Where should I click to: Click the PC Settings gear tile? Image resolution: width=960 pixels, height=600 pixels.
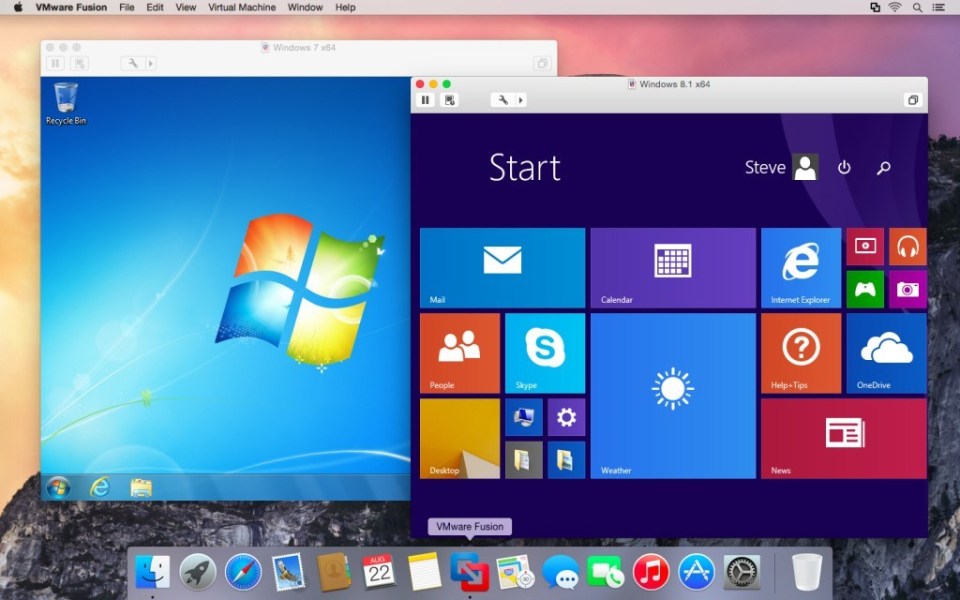[566, 417]
